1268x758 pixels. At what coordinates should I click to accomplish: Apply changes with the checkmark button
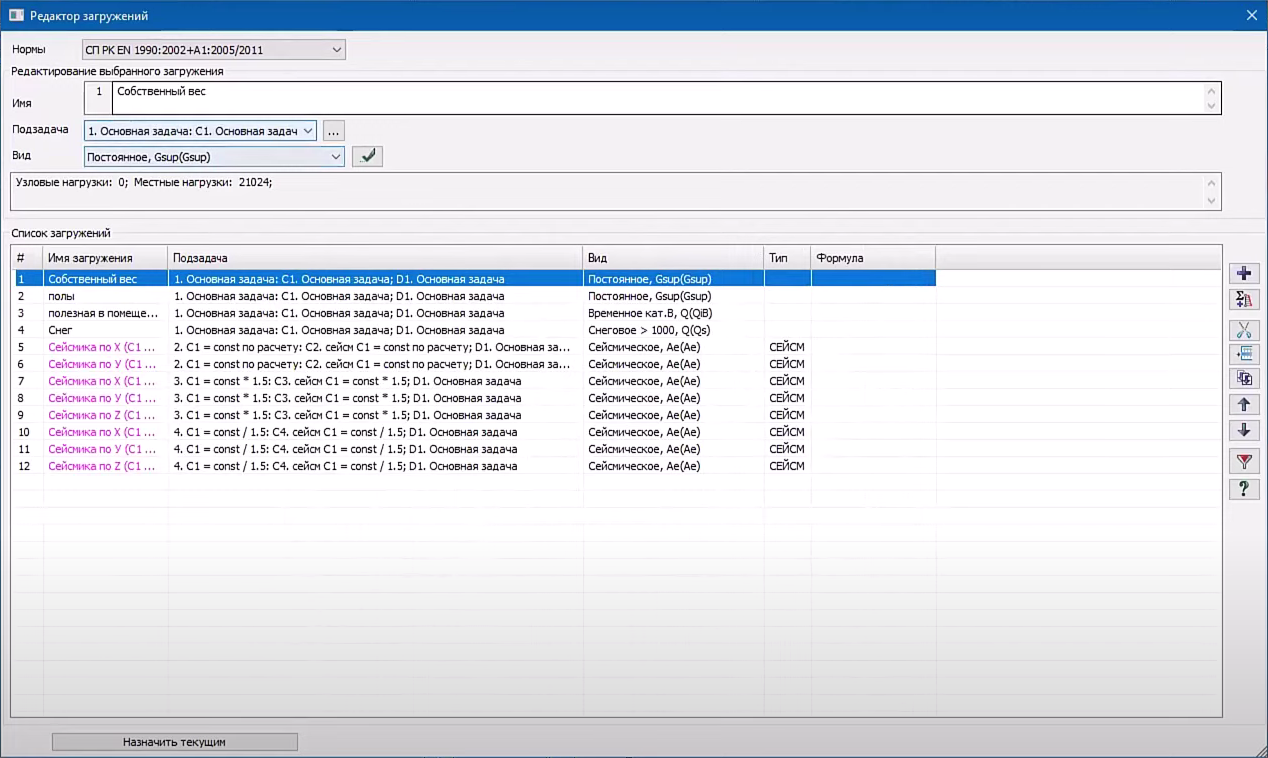367,156
